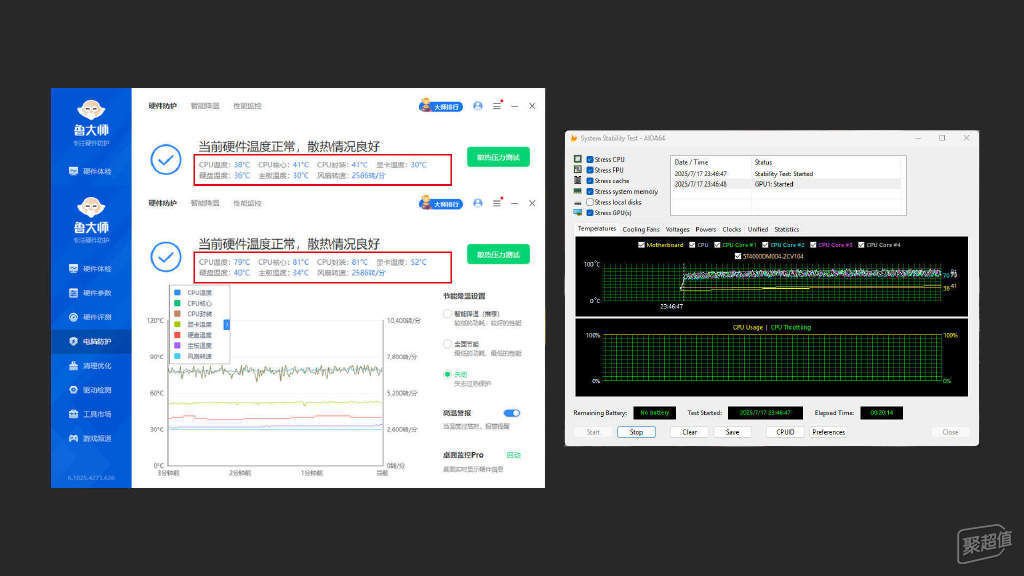Open 清理优化 in the Lu Dashi sidebar
The width and height of the screenshot is (1024, 576).
(91, 366)
